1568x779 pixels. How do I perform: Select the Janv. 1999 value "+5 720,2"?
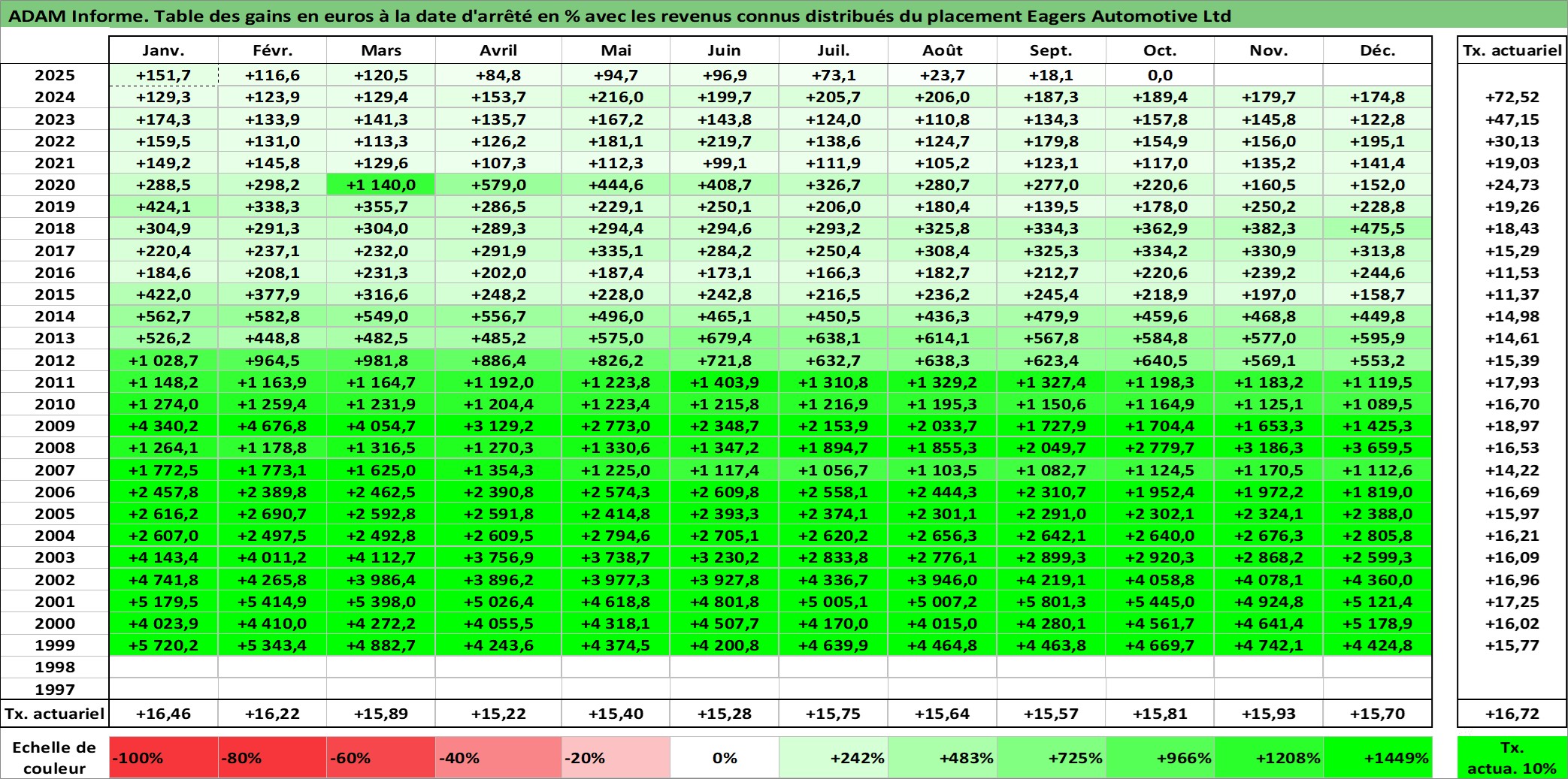tap(163, 645)
